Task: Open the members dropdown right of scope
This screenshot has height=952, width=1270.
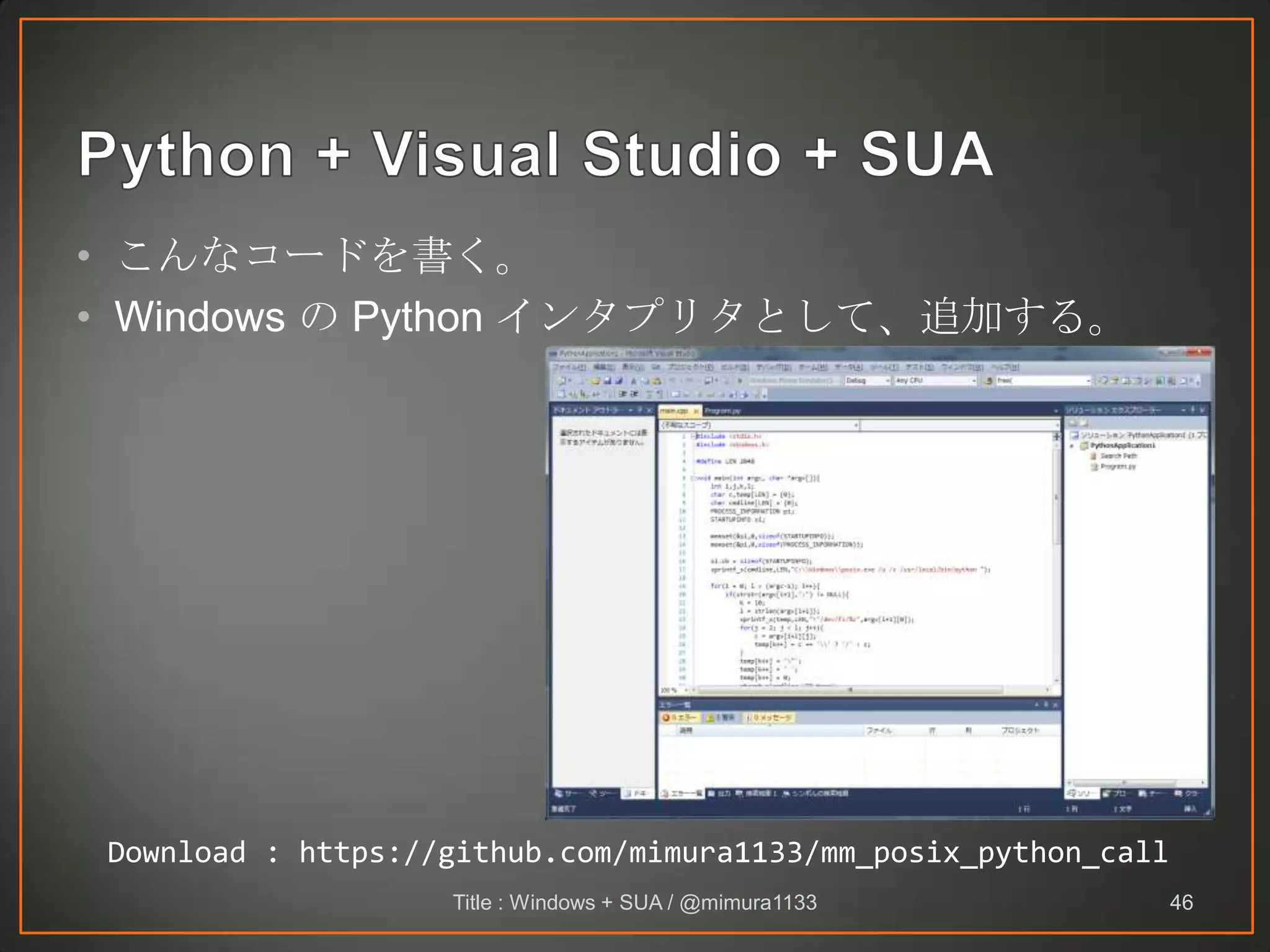Action: coord(961,425)
